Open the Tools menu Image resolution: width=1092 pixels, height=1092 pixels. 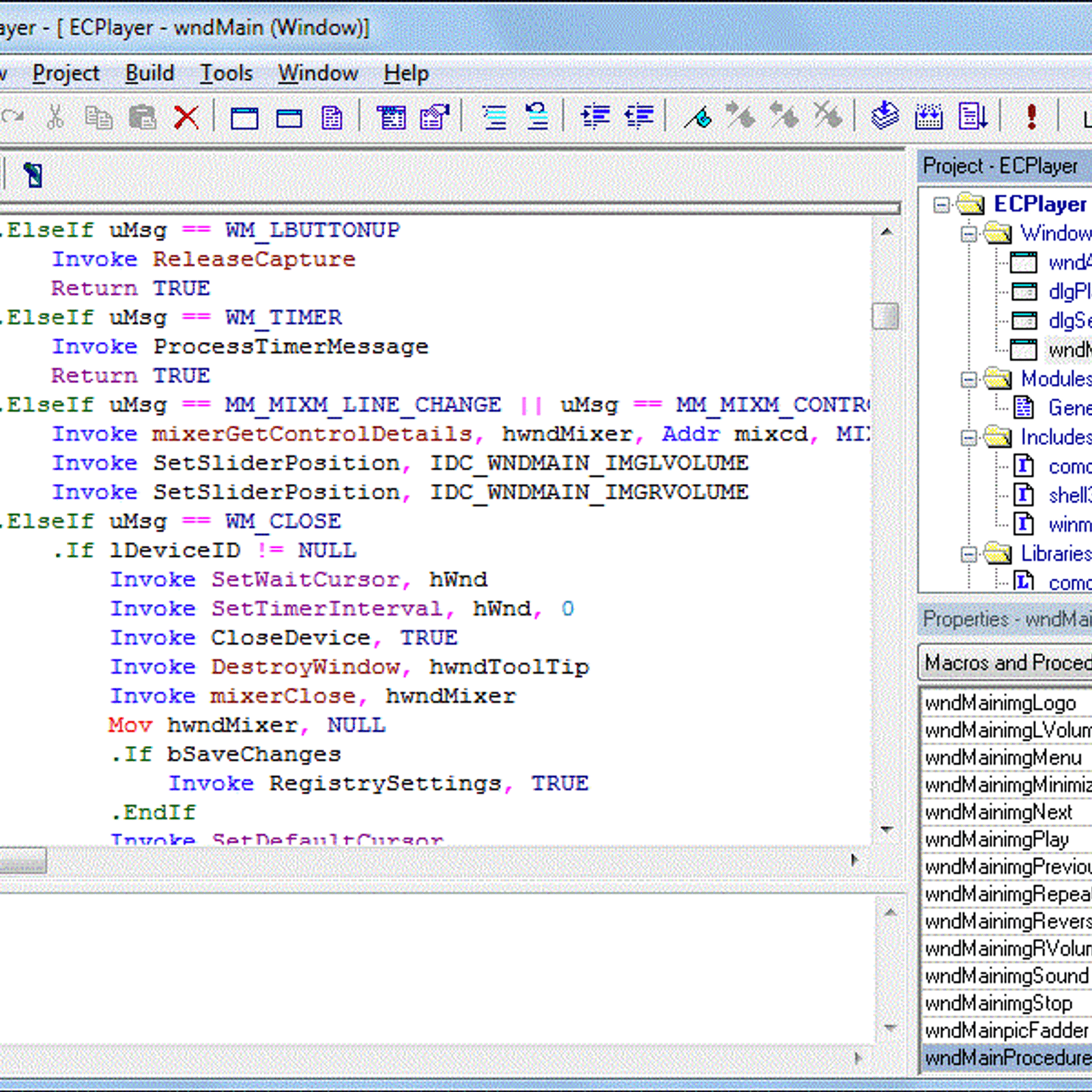pos(226,73)
